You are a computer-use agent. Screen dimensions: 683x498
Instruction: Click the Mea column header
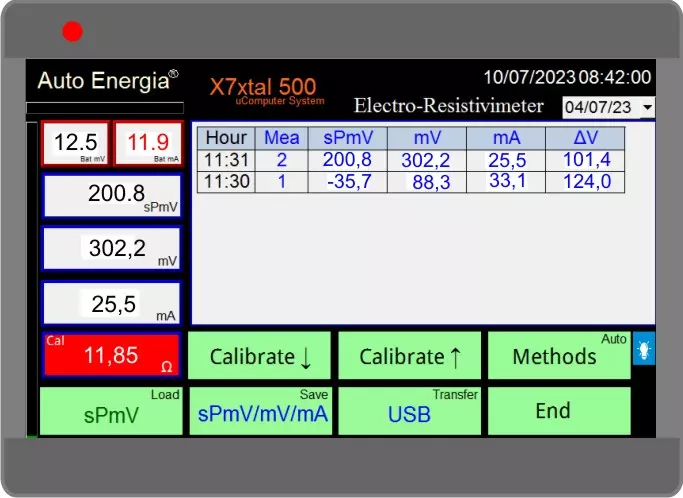(281, 138)
